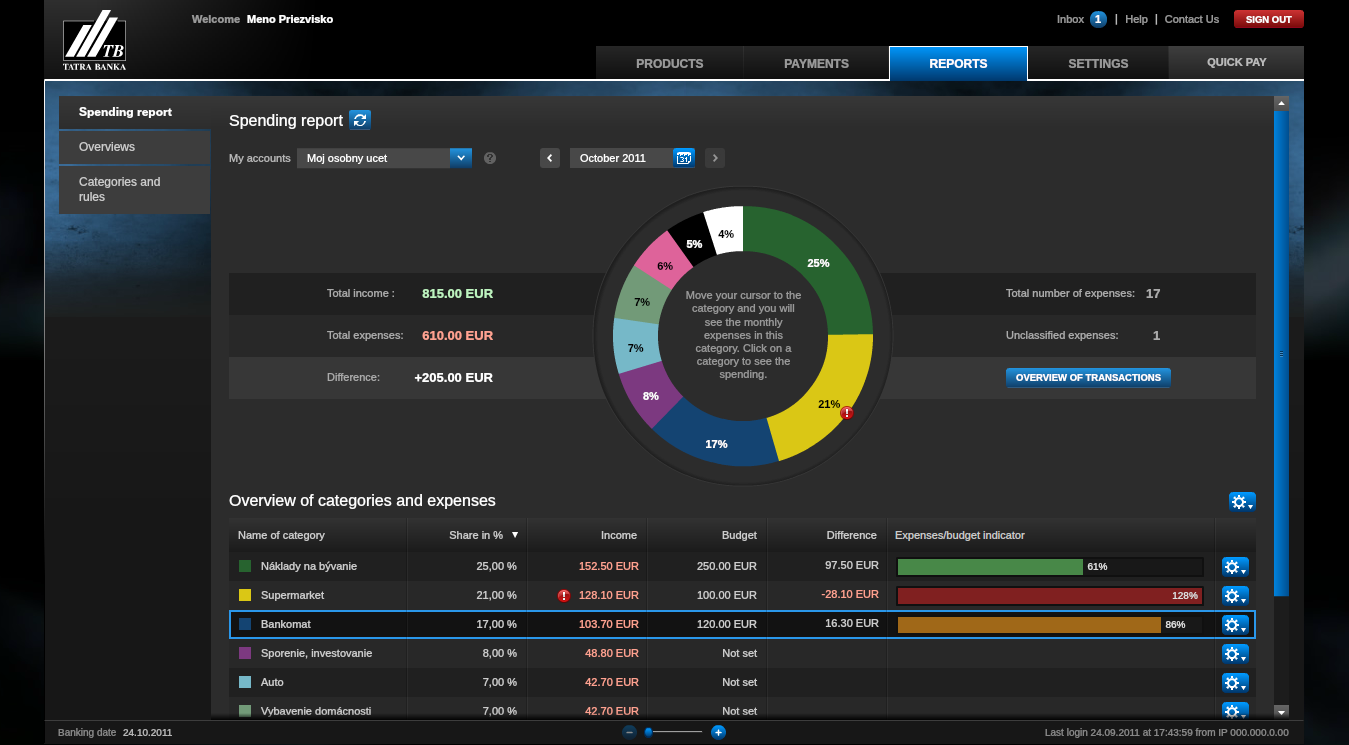Switch to the Payments tab
Viewport: 1349px width, 745px height.
click(x=816, y=63)
